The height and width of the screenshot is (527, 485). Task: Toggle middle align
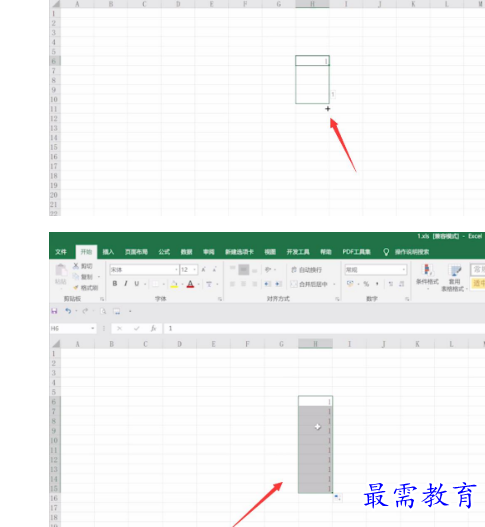(x=244, y=270)
